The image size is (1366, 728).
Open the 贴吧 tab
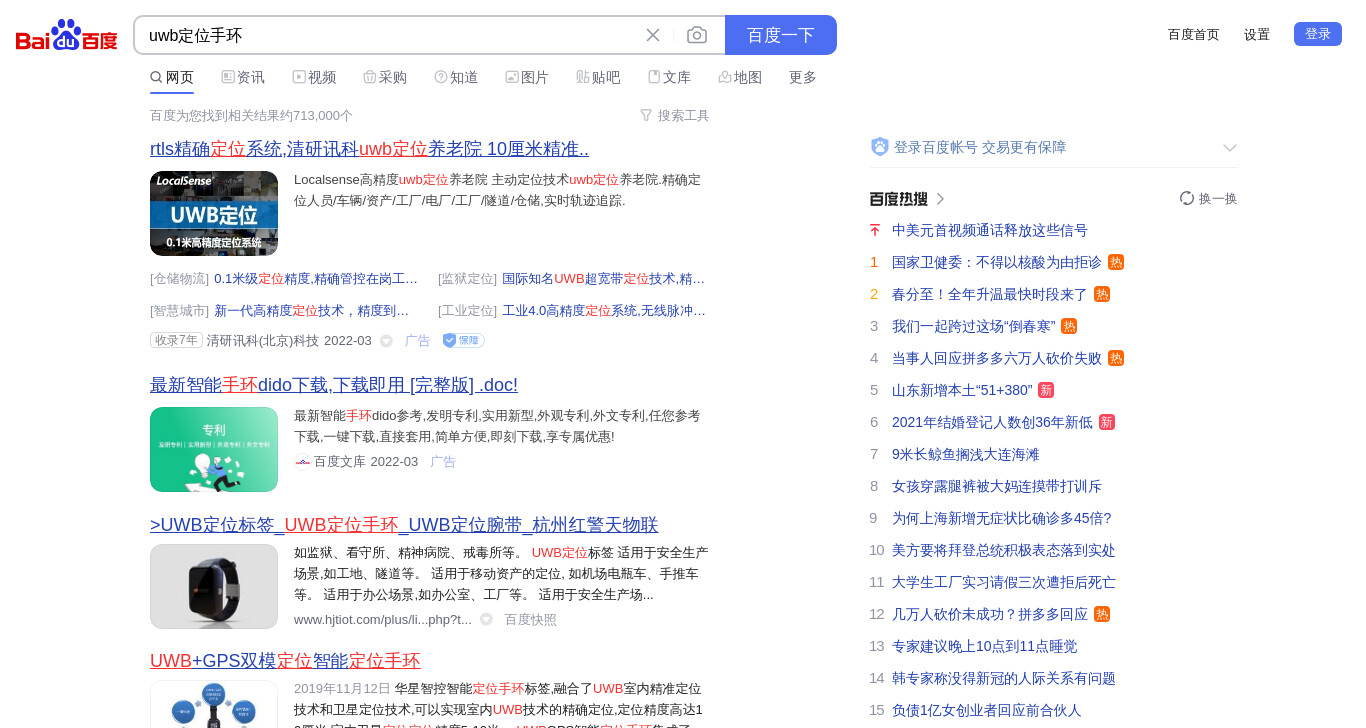598,77
